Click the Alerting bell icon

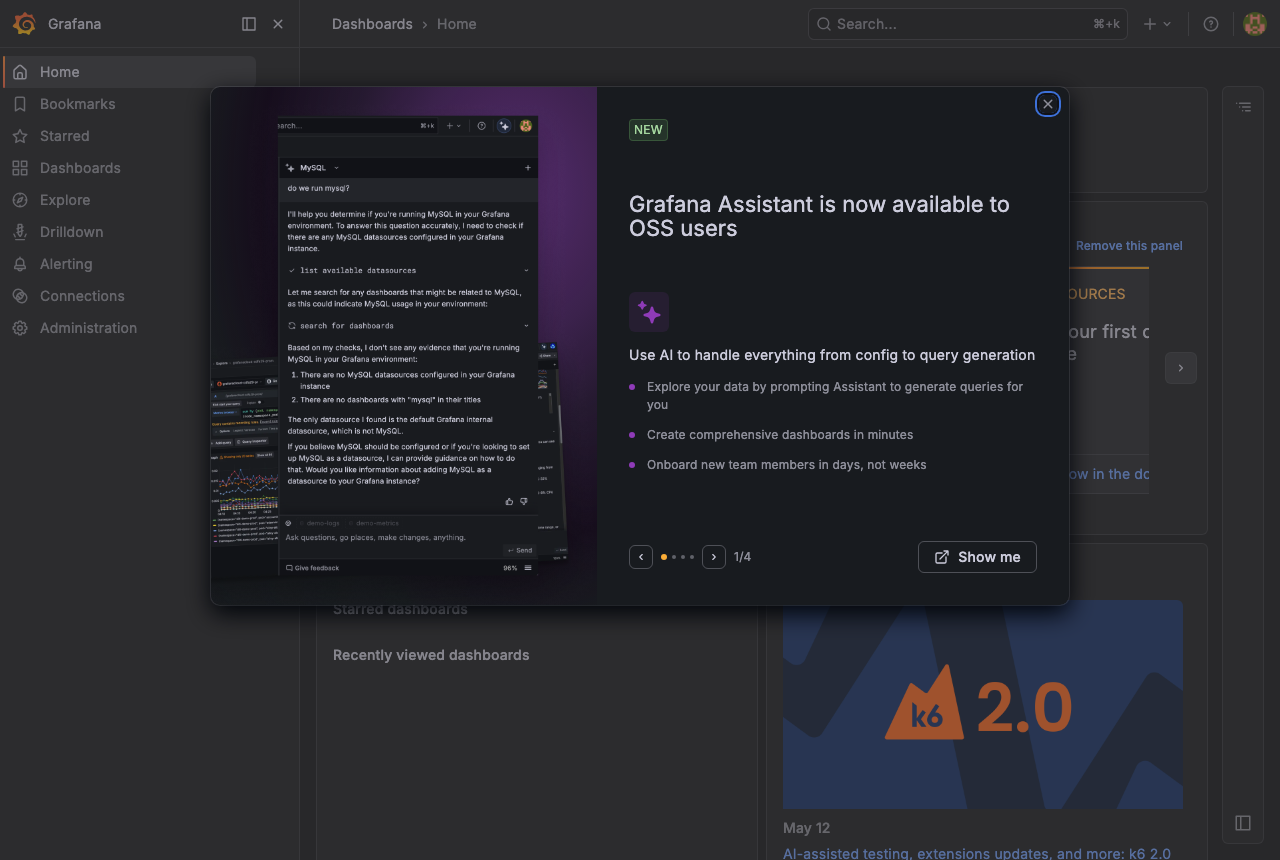[20, 264]
